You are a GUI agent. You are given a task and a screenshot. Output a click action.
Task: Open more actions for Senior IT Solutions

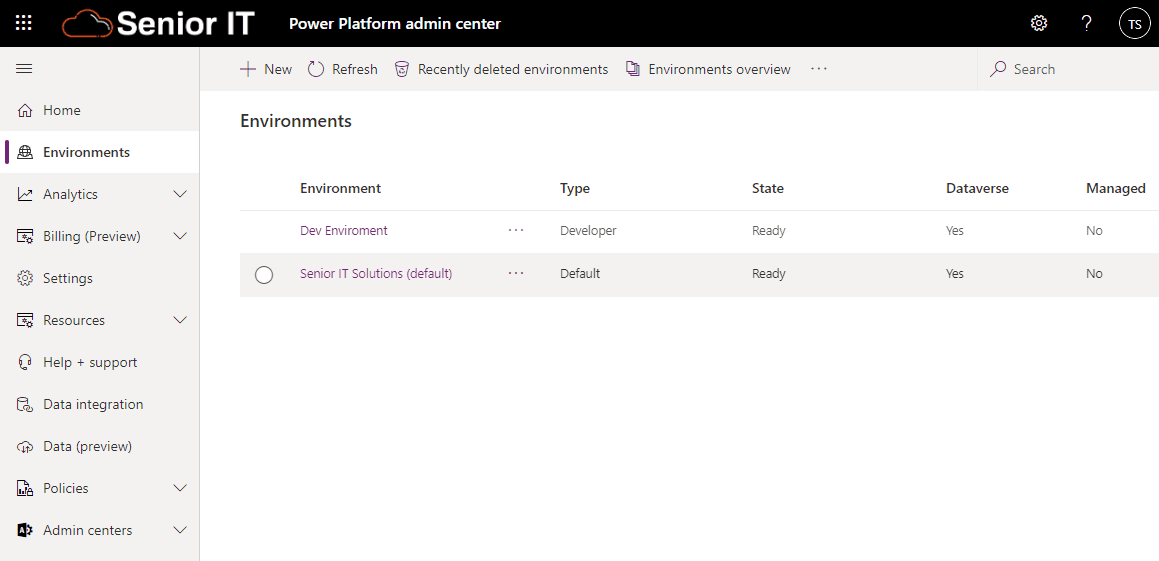tap(516, 273)
